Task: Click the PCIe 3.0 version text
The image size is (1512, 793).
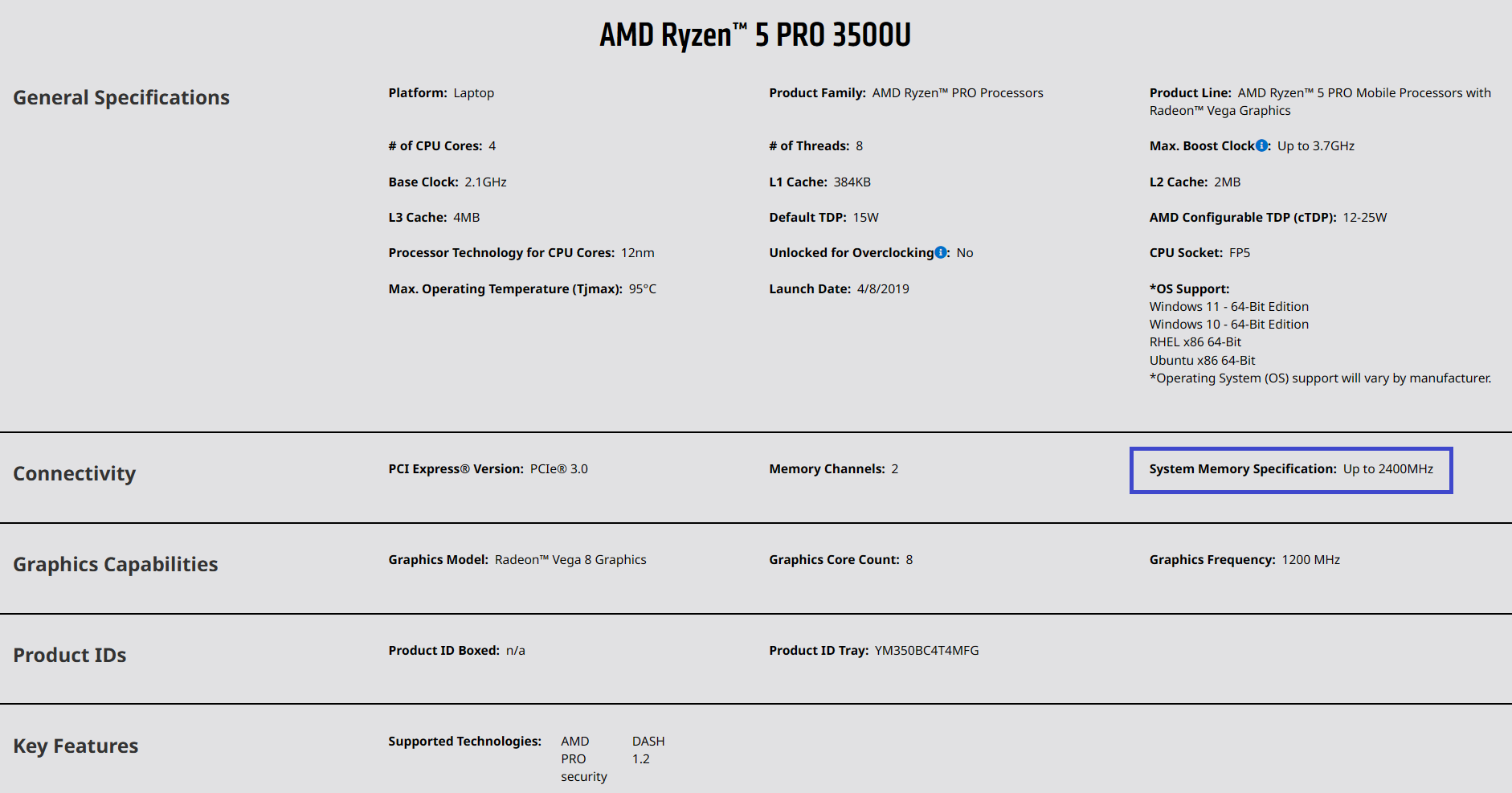Action: (558, 469)
